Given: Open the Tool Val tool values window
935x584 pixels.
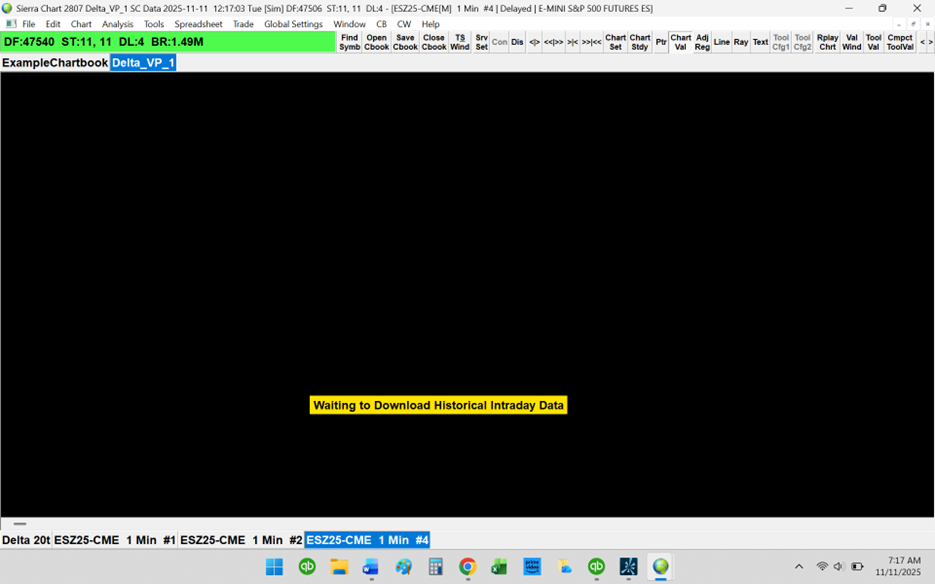Looking at the screenshot, I should (x=874, y=42).
